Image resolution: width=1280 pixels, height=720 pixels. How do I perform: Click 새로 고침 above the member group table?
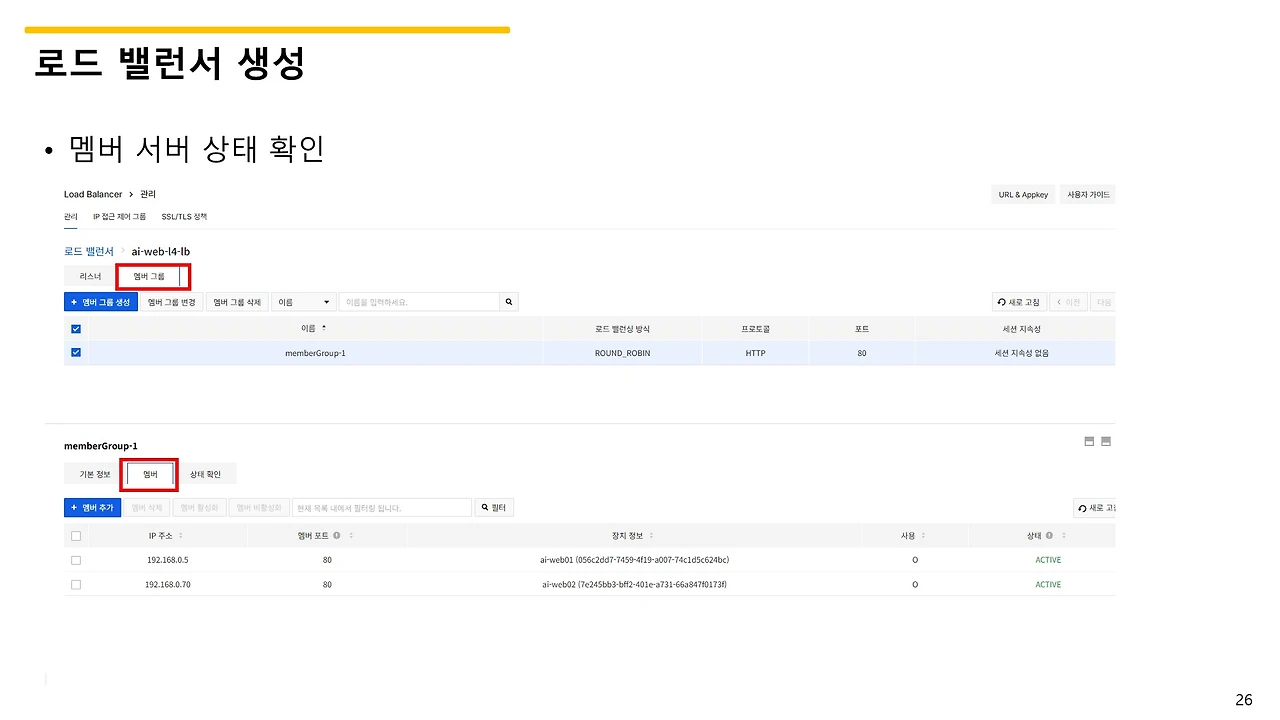coord(1018,302)
